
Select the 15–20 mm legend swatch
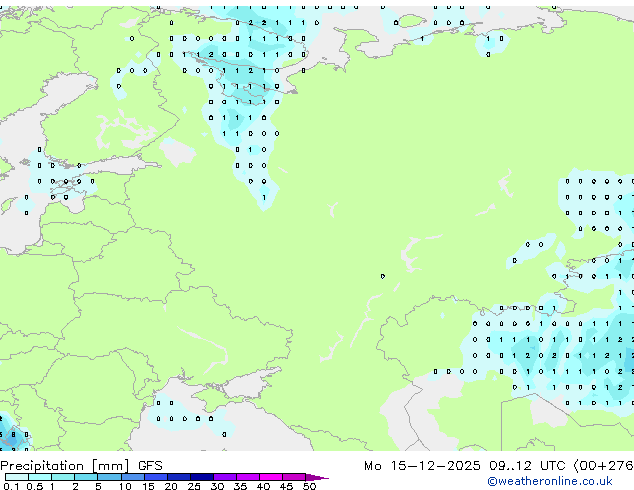[155, 477]
